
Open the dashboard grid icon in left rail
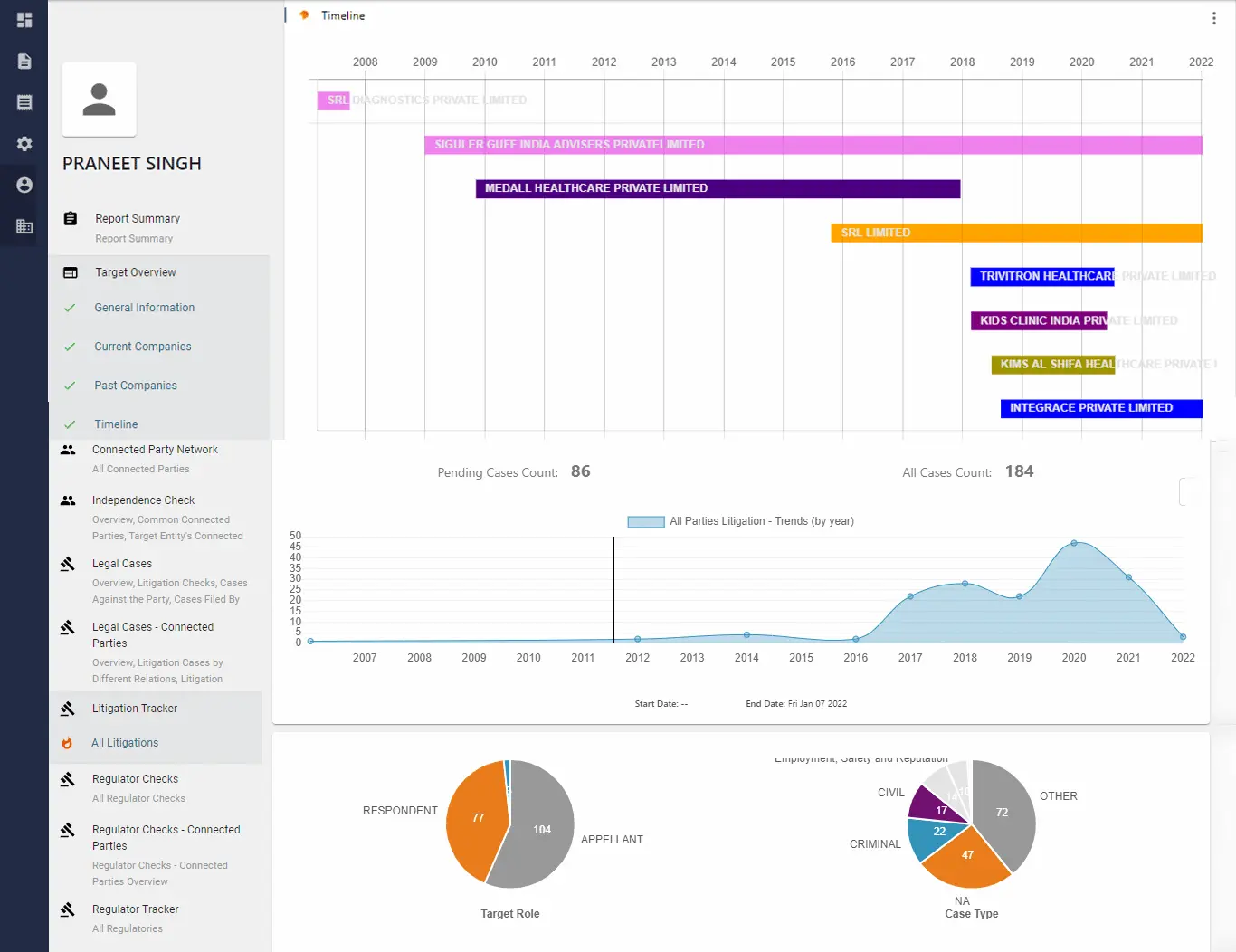[x=24, y=20]
